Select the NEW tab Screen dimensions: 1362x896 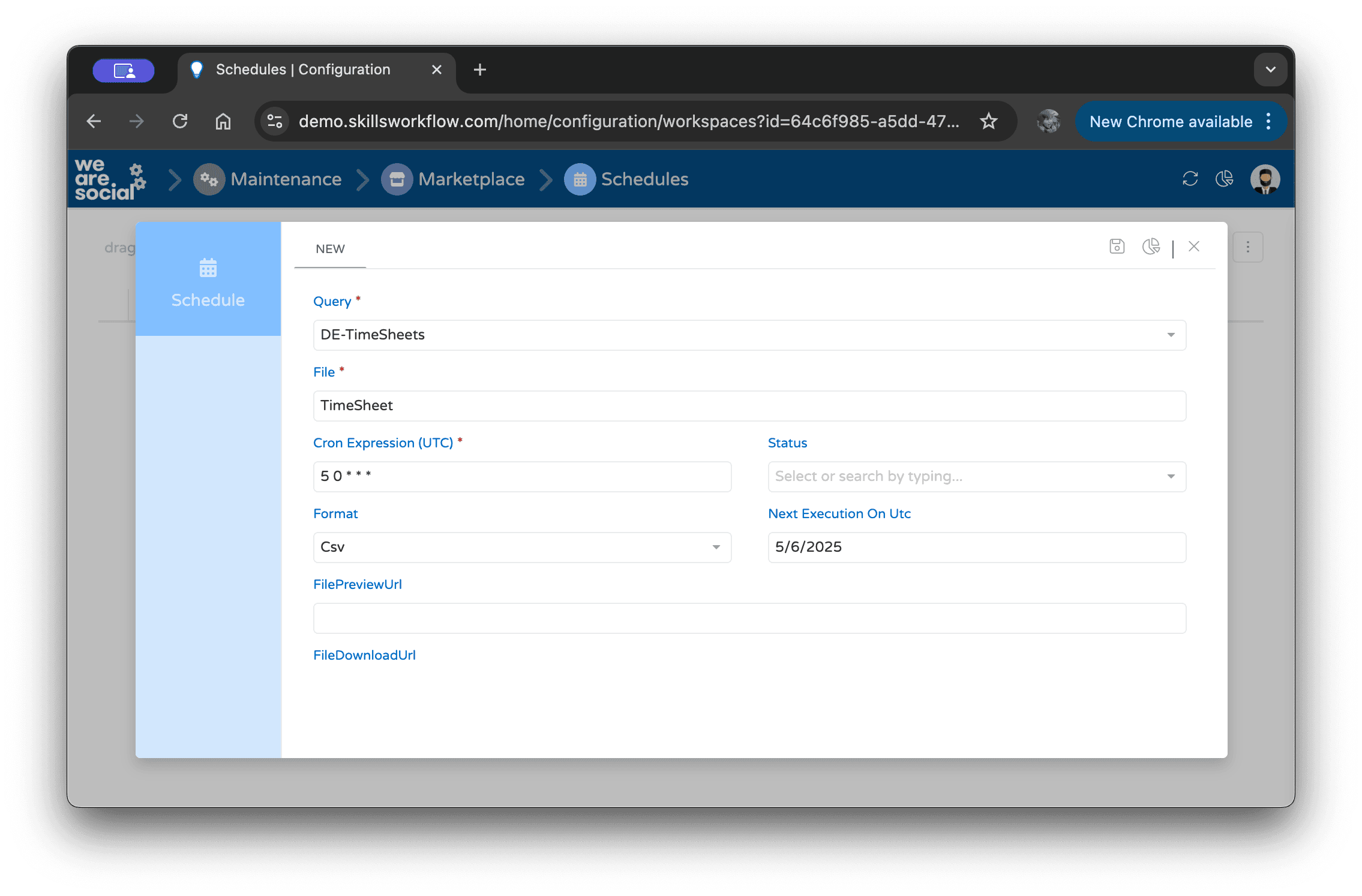pyautogui.click(x=330, y=249)
